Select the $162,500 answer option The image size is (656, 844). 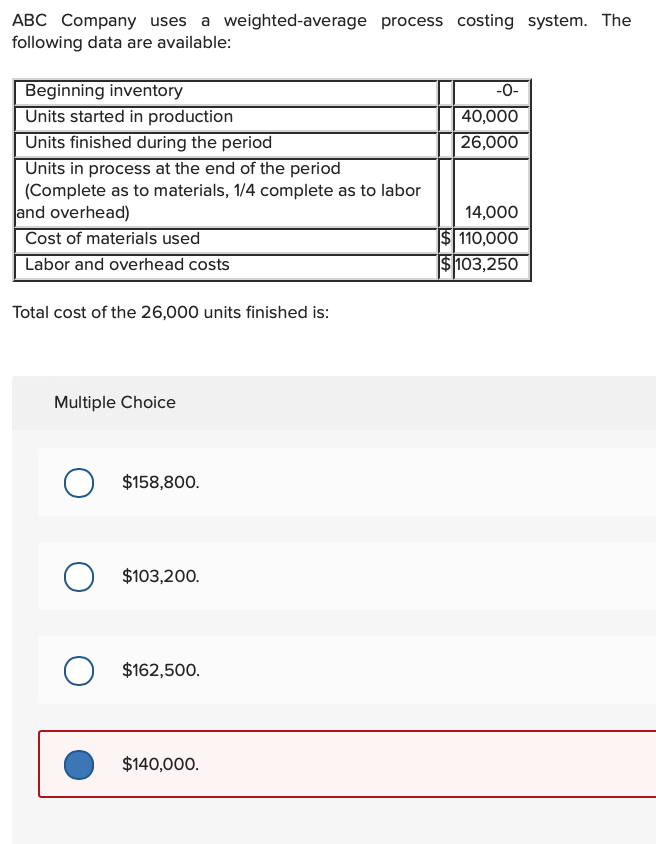pos(79,670)
